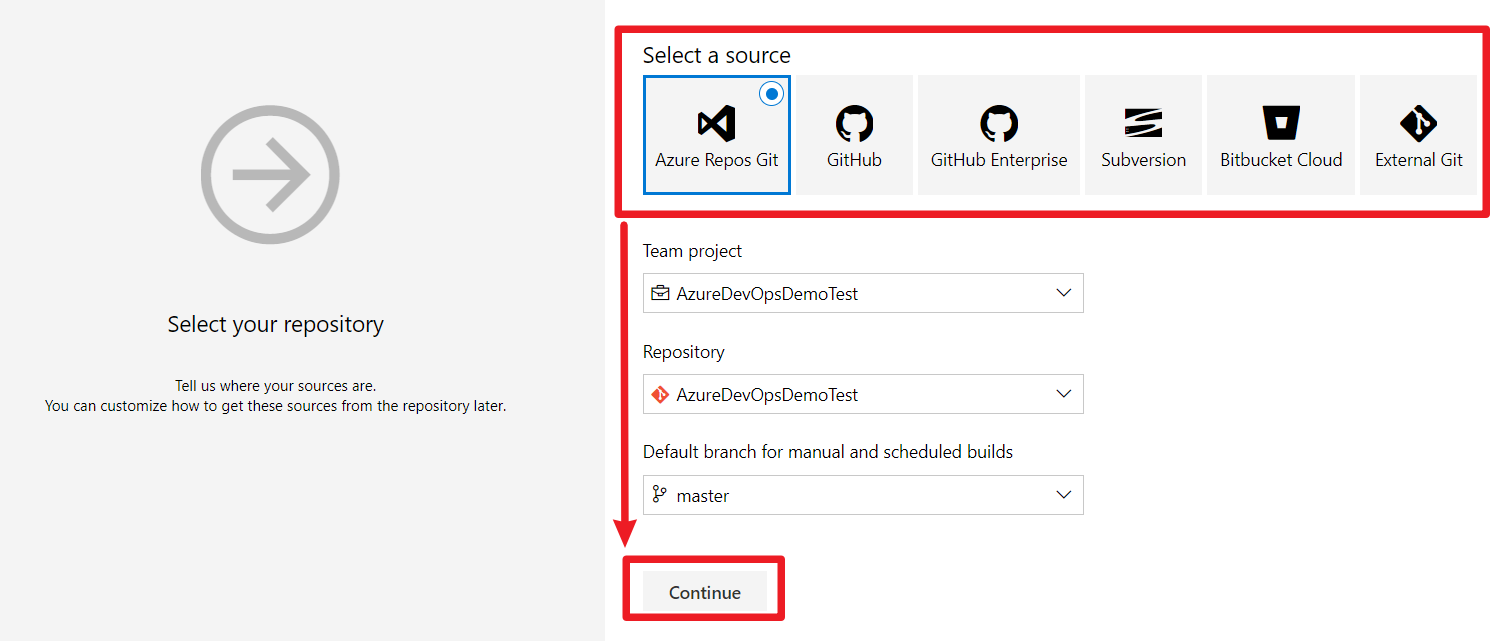1499x641 pixels.
Task: Click the Continue button
Action: click(x=705, y=592)
